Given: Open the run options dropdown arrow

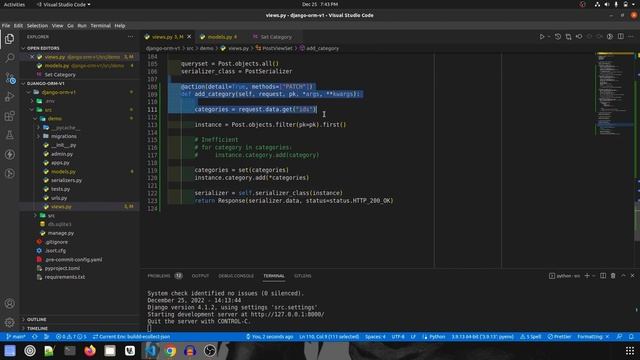Looking at the screenshot, I should click(x=549, y=37).
